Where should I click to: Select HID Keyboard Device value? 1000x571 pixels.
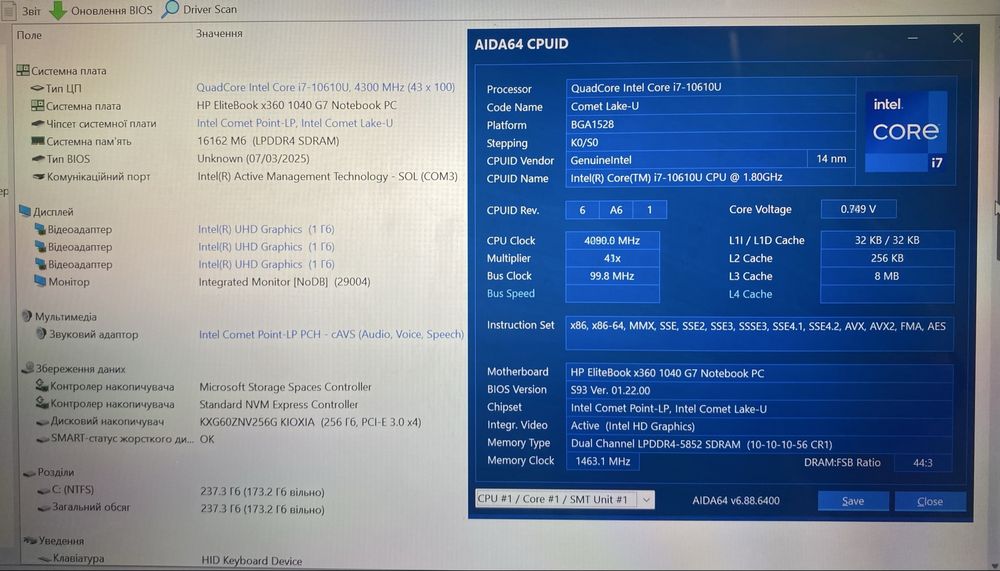click(252, 561)
